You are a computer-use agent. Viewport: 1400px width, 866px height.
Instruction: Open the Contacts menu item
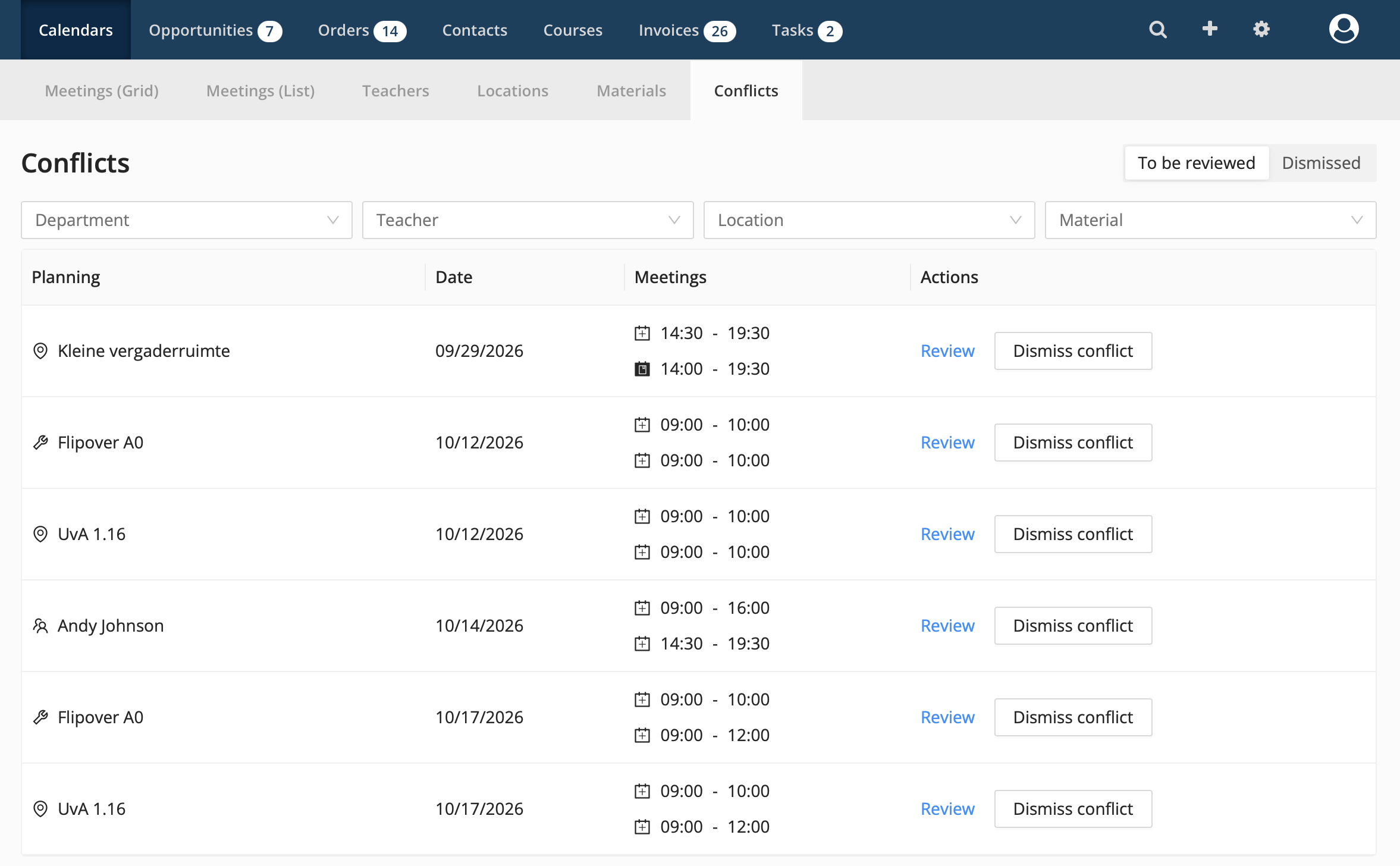(475, 30)
